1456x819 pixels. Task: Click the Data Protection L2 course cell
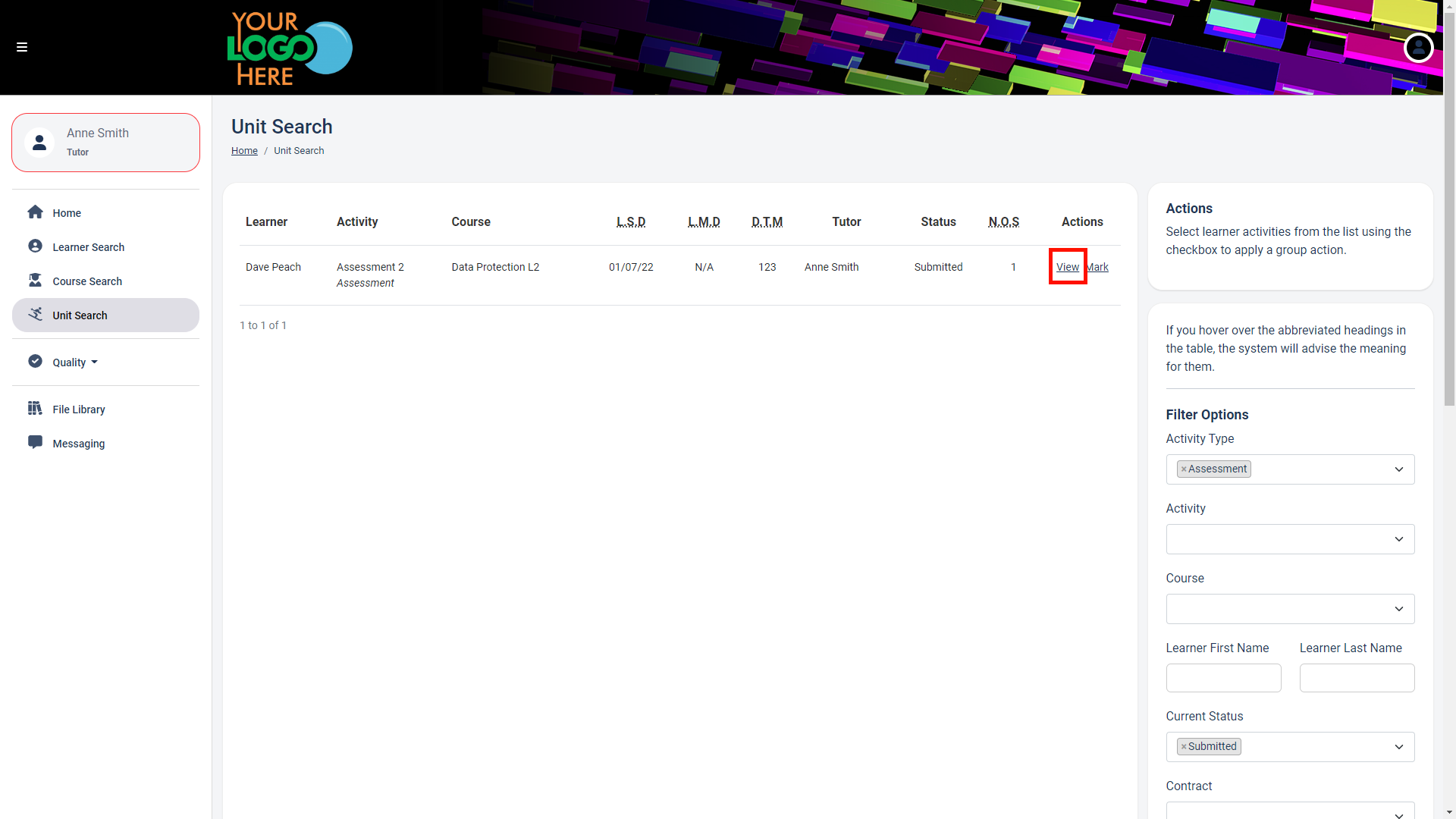(x=495, y=267)
